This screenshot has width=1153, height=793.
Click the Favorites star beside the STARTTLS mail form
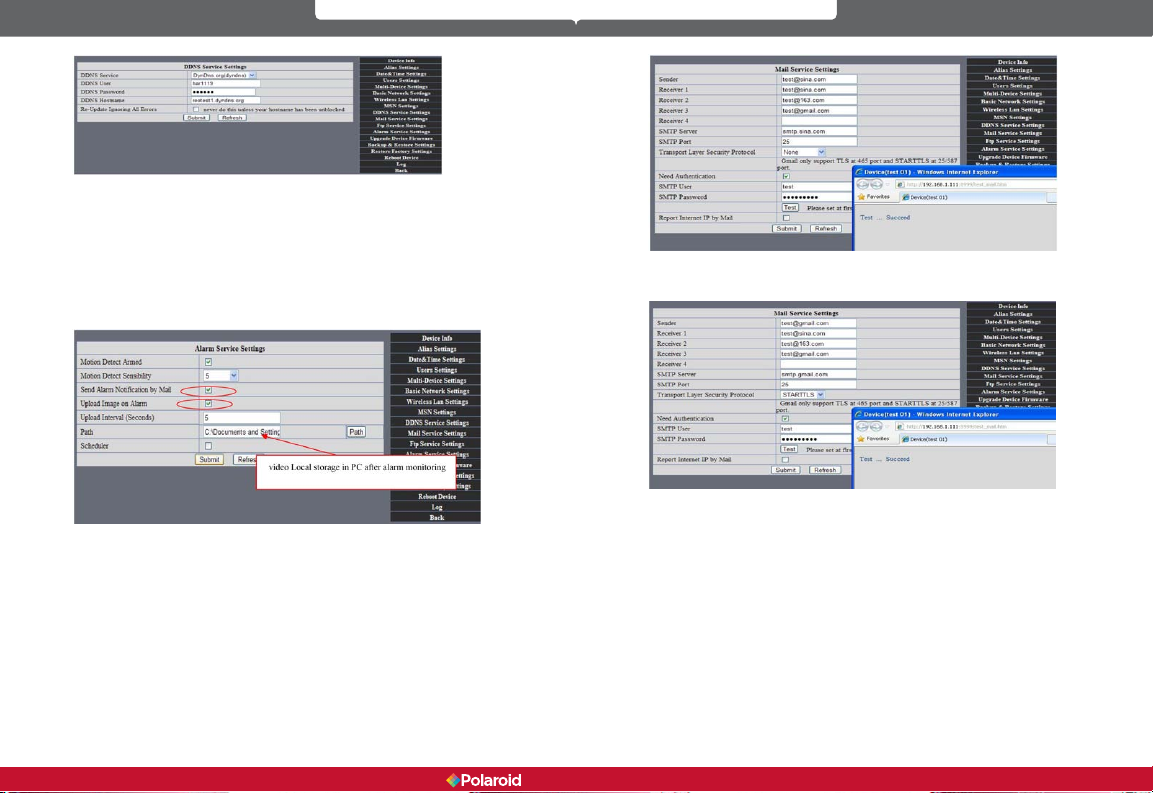coord(861,439)
